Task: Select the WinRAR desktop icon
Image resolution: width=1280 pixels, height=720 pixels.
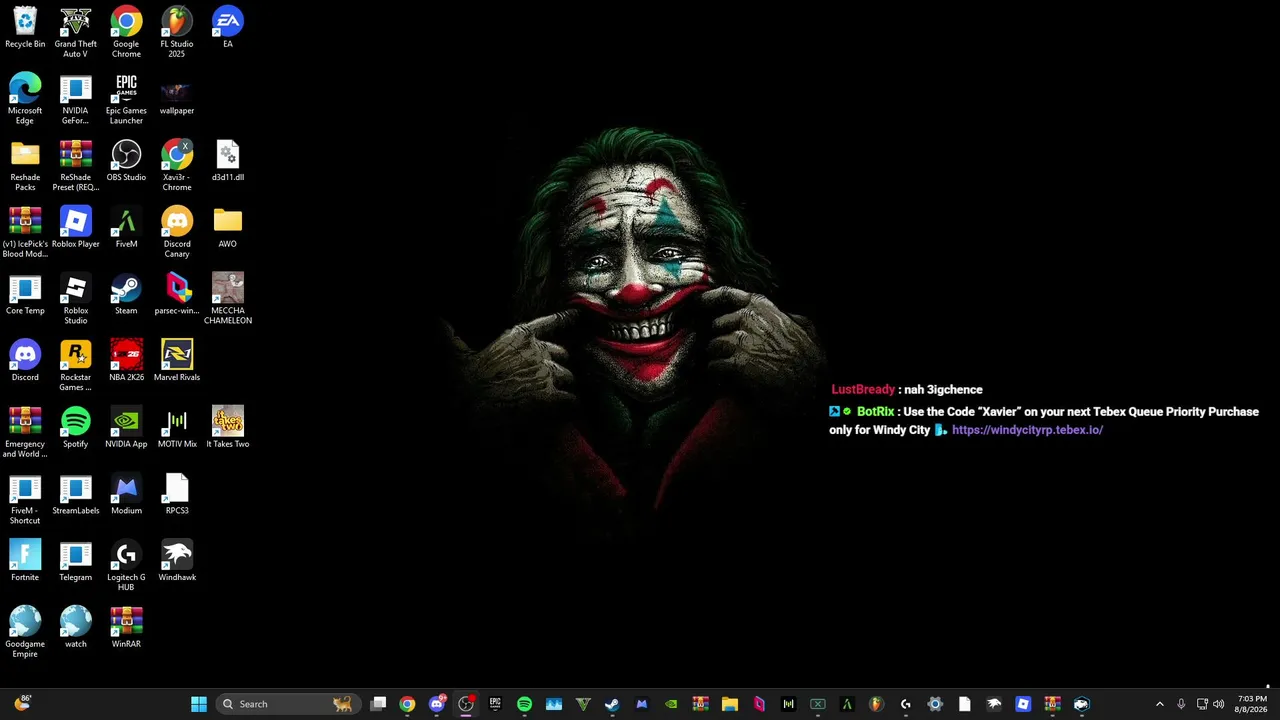Action: (x=126, y=628)
